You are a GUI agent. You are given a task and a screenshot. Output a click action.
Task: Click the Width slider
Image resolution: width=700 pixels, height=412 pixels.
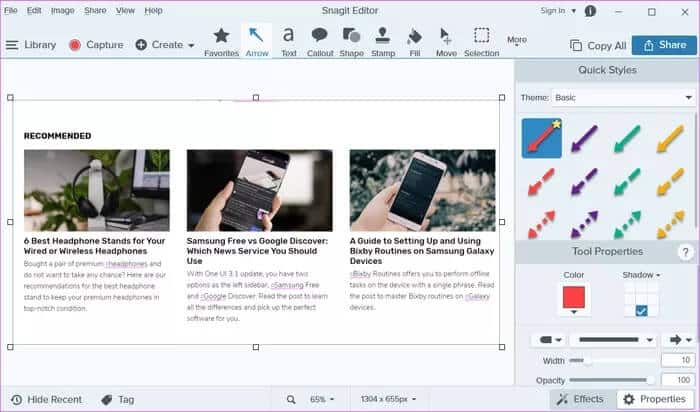pyautogui.click(x=613, y=360)
